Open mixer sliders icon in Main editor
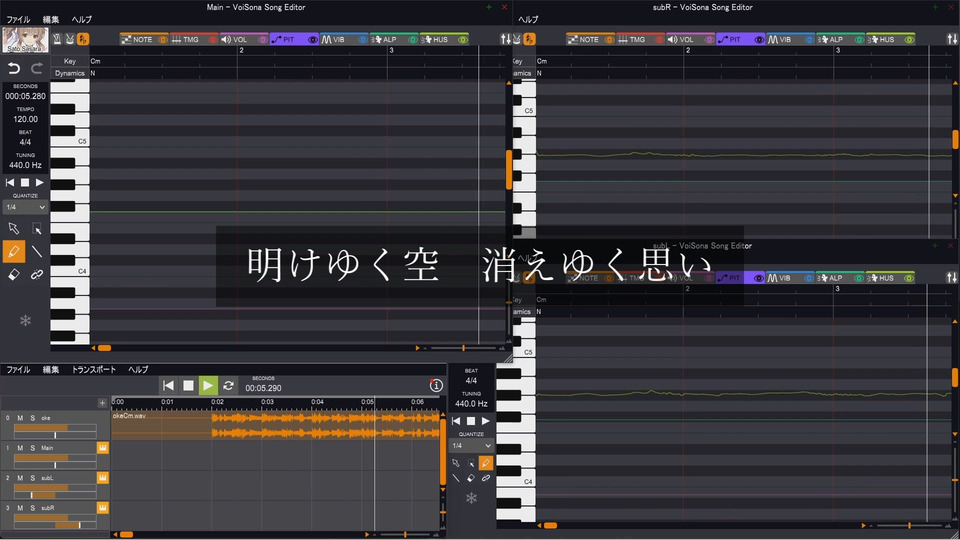Viewport: 960px width, 540px height. click(505, 39)
